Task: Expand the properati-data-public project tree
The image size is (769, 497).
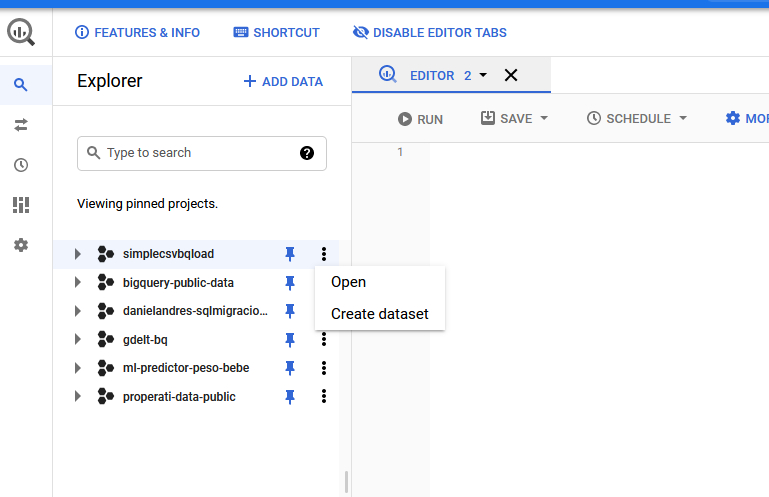Action: (x=77, y=396)
